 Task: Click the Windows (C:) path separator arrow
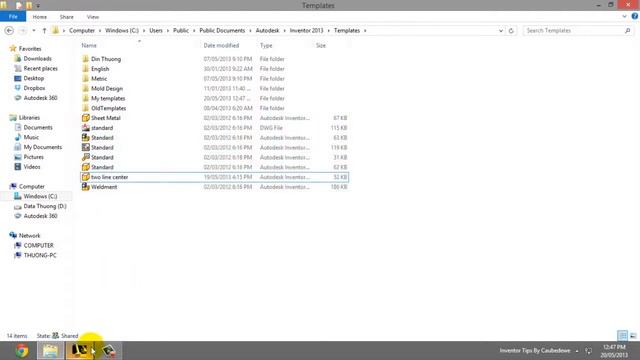pyautogui.click(x=144, y=31)
